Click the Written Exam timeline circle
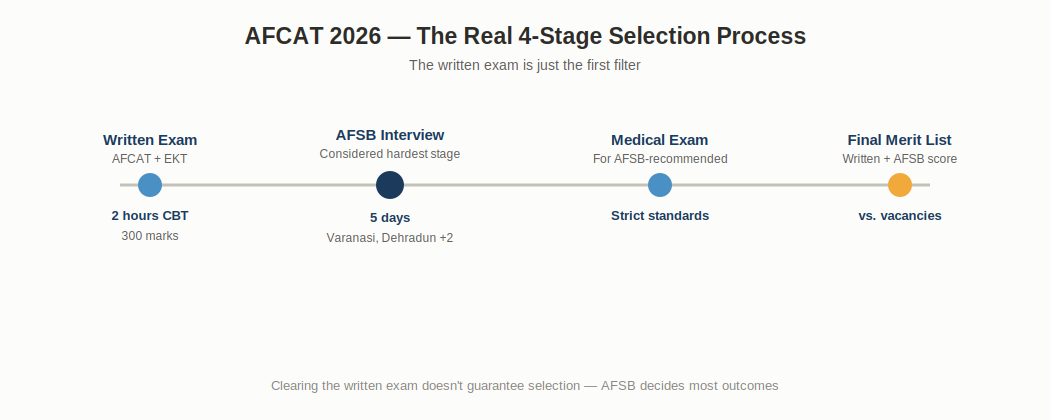The image size is (1050, 420). pos(150,185)
